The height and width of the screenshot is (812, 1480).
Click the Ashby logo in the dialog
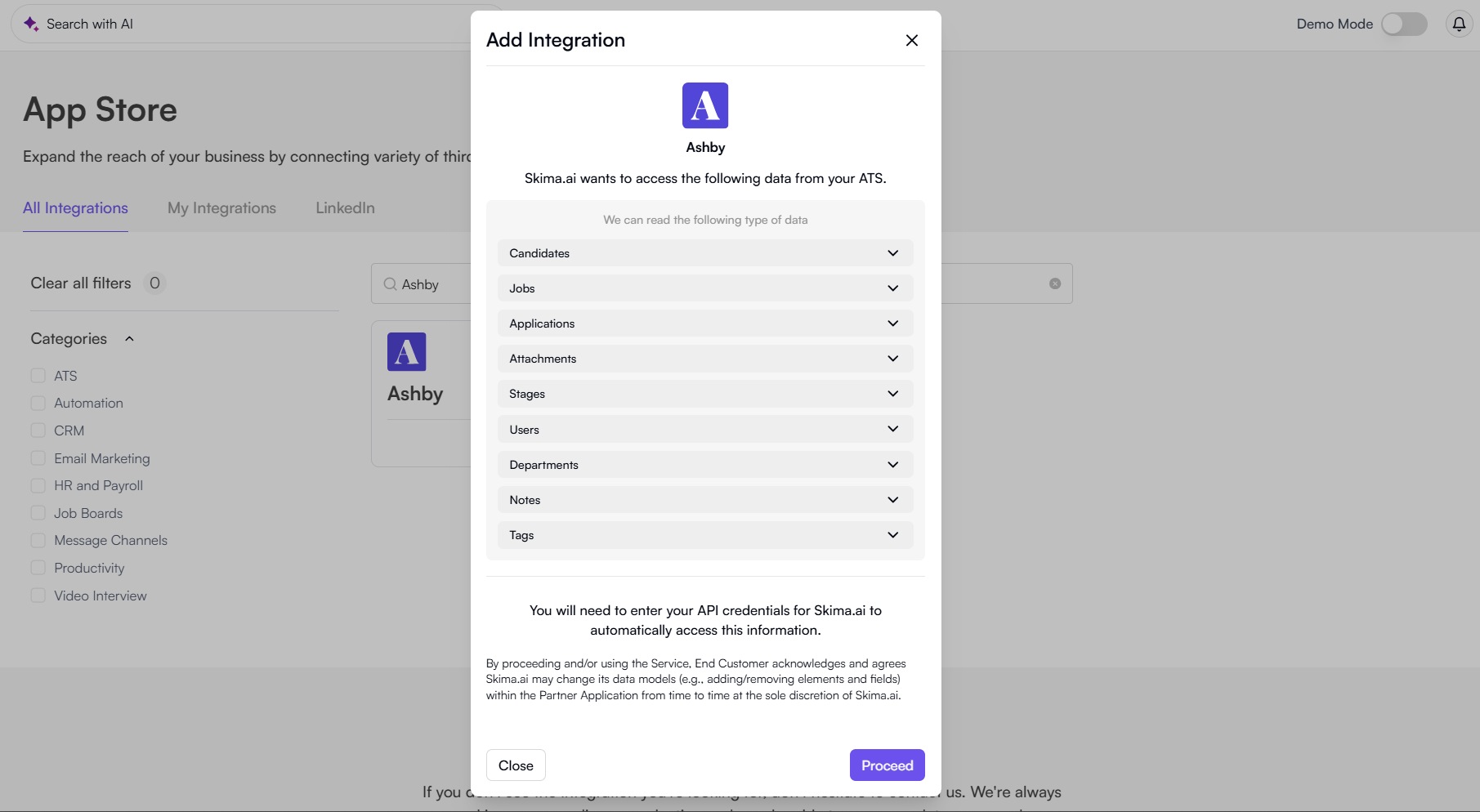click(704, 105)
